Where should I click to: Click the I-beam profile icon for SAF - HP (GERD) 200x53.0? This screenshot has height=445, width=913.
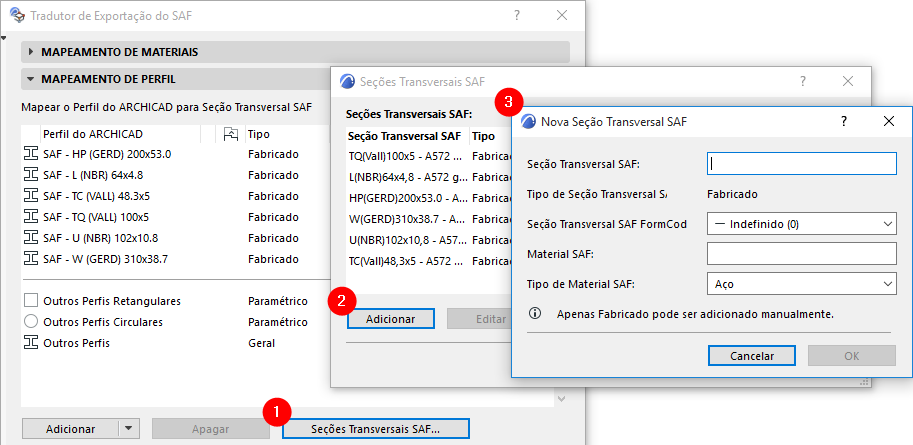(x=30, y=154)
